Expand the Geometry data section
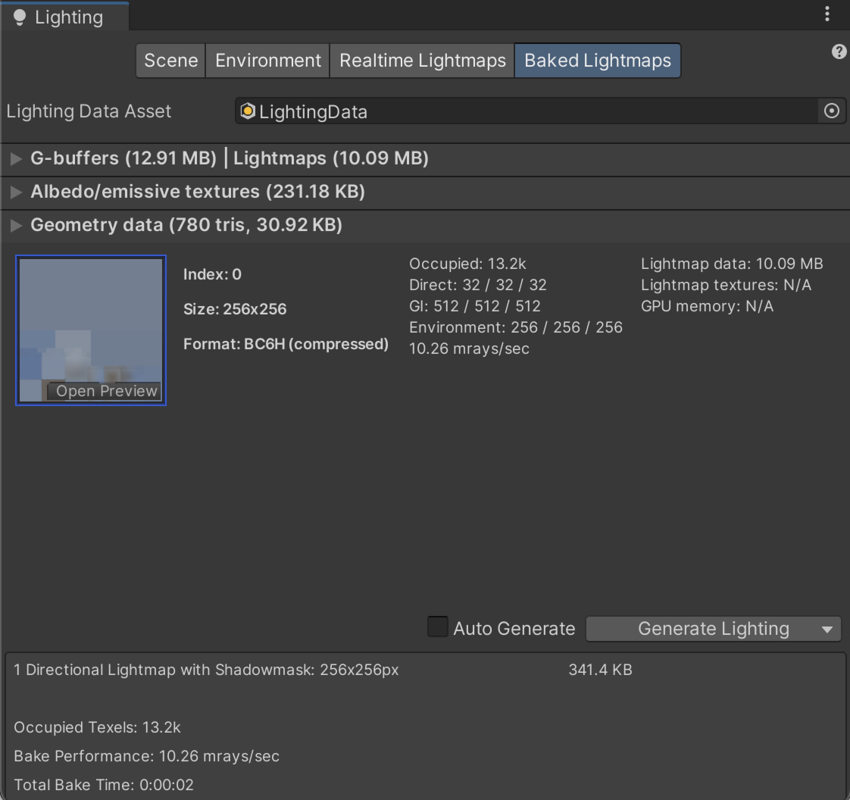 coord(16,225)
